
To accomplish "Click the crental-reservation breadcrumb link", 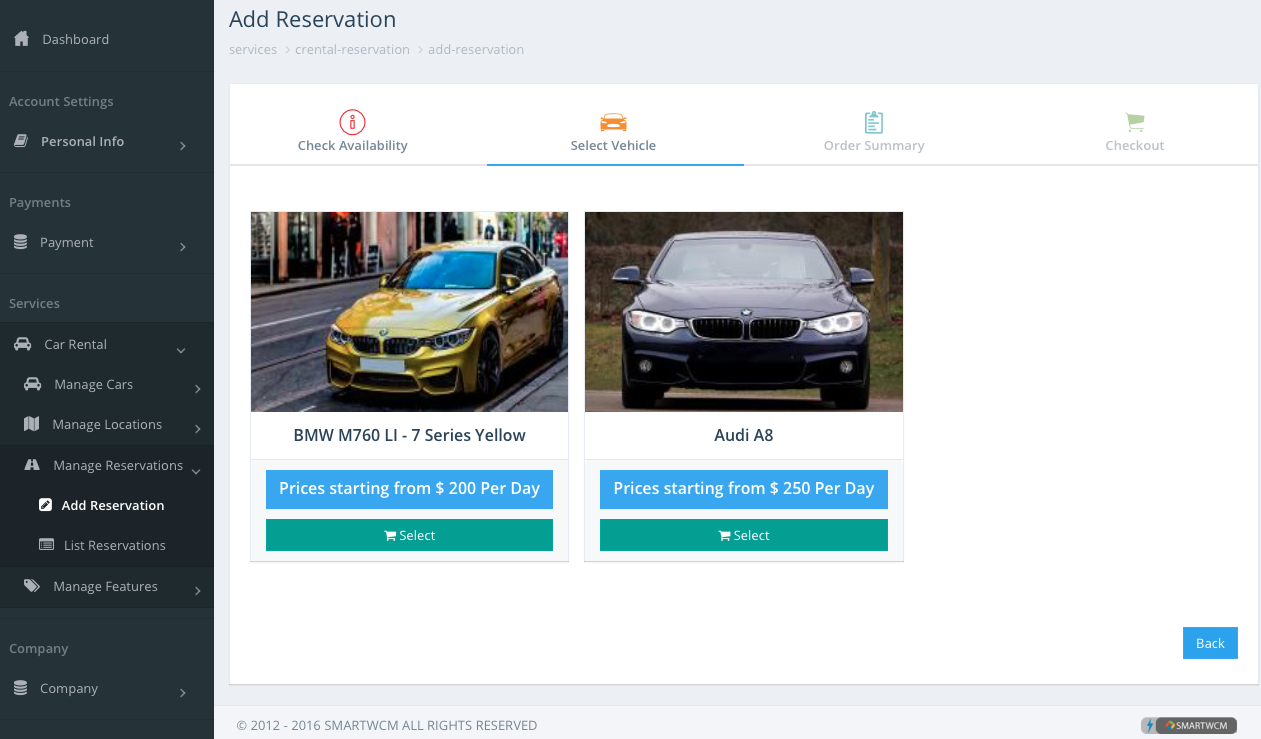I will click(352, 49).
